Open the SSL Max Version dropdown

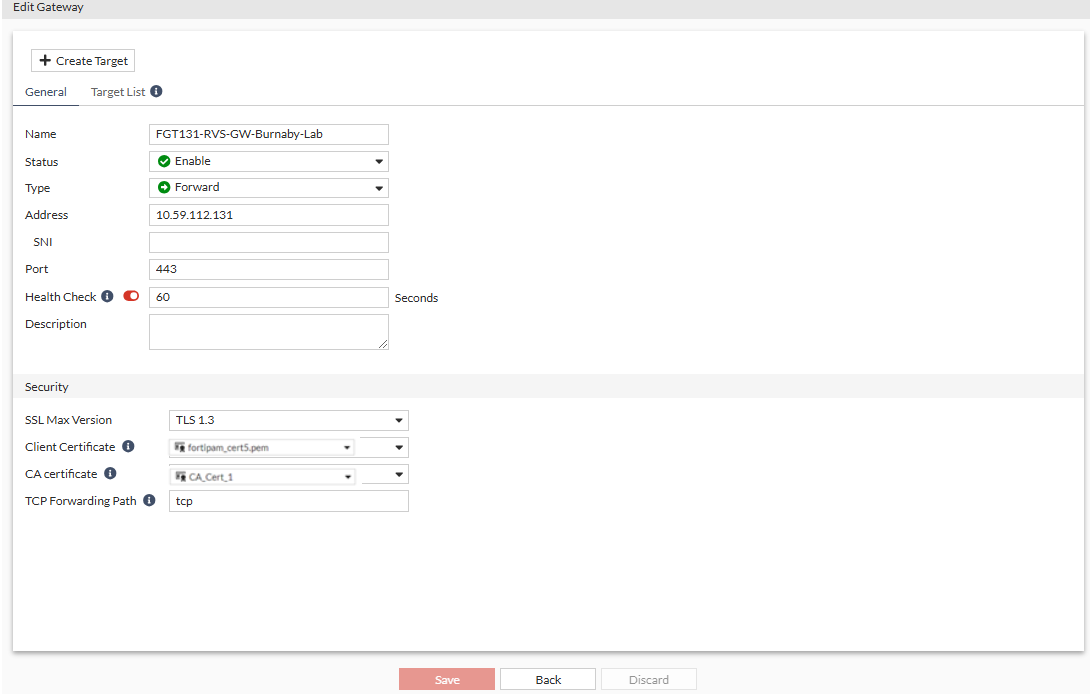[399, 420]
